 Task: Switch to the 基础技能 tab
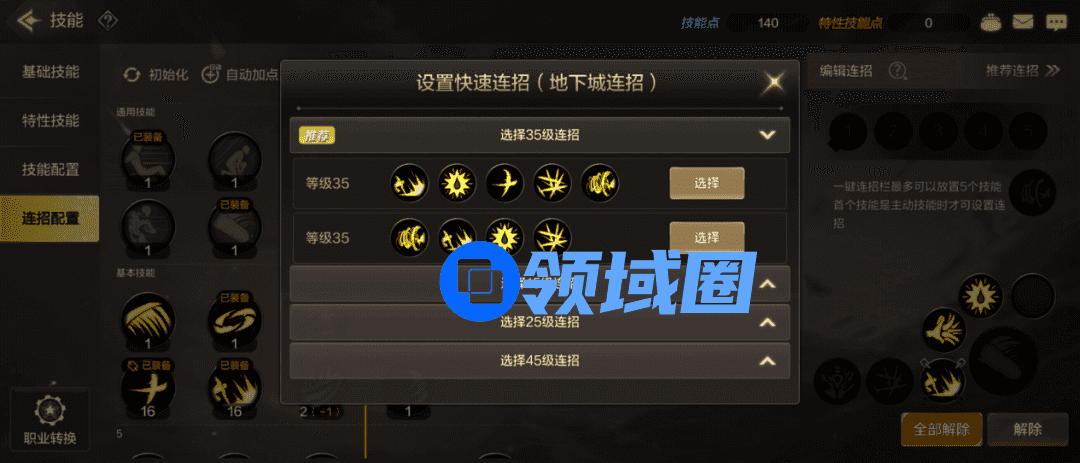pos(50,72)
